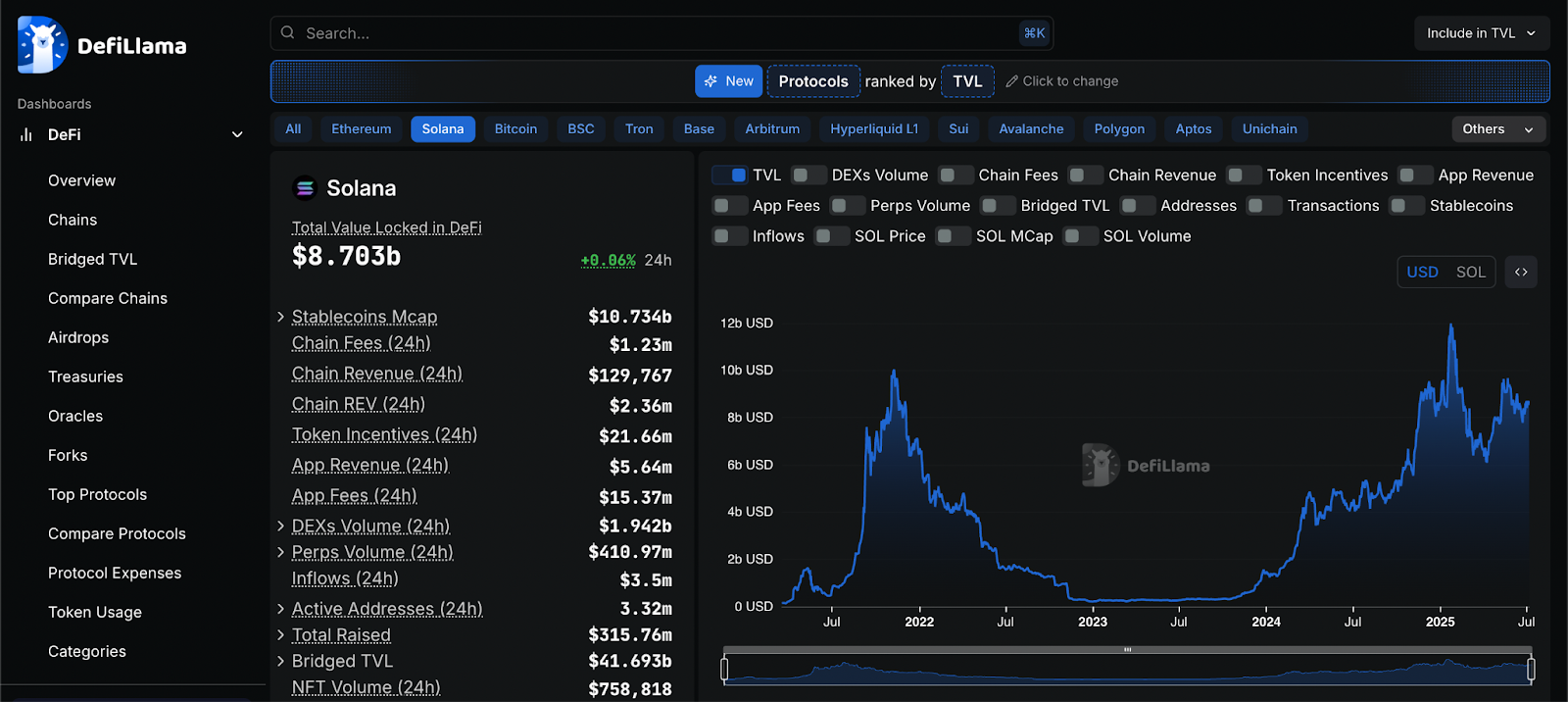Viewport: 1568px width, 702px height.
Task: Click the Solana logo icon
Action: 305,187
